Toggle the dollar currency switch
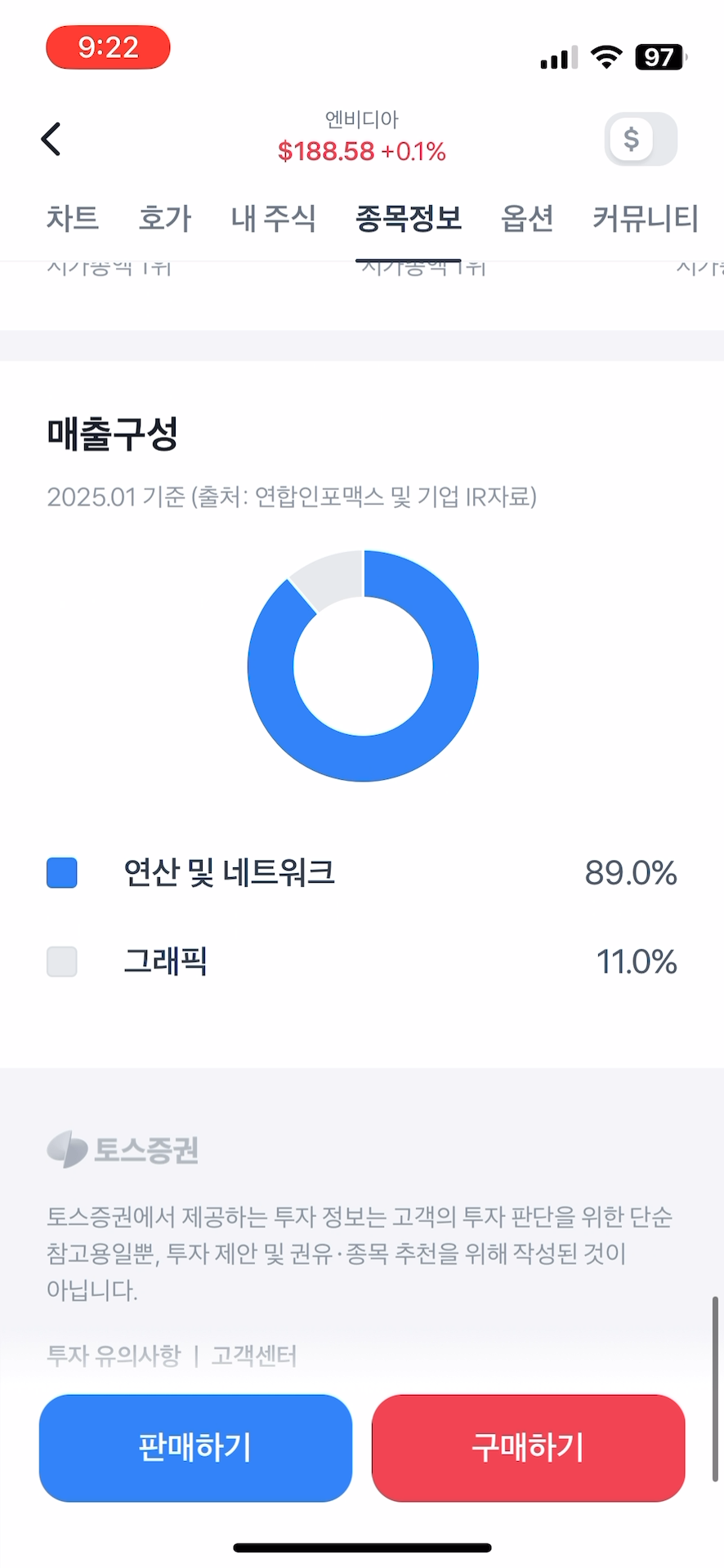Image resolution: width=724 pixels, height=1568 pixels. coord(641,139)
